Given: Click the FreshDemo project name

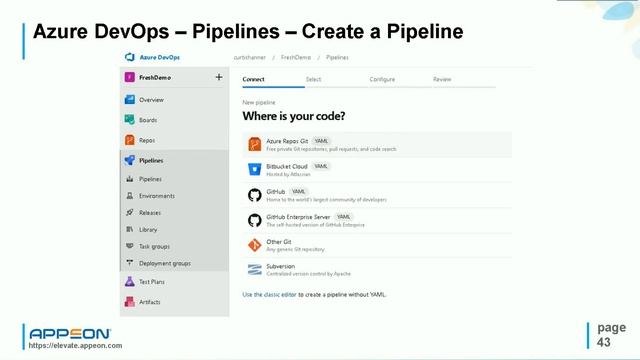Looking at the screenshot, I should [155, 77].
